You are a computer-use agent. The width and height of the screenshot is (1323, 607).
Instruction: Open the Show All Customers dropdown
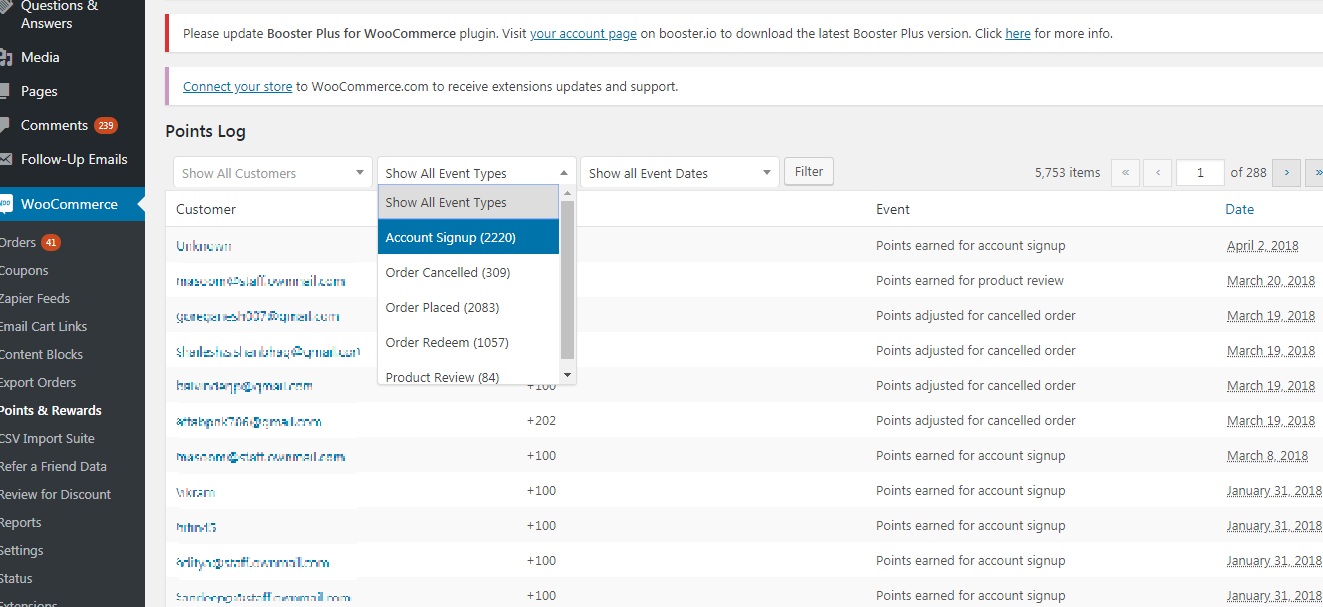(x=272, y=173)
